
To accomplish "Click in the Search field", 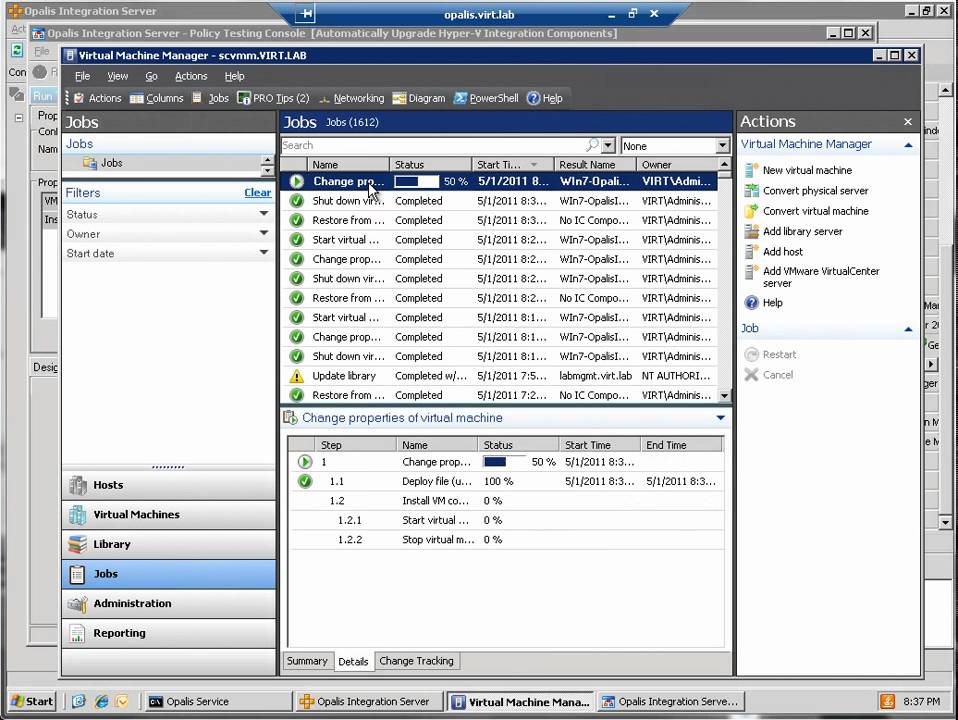I will pyautogui.click(x=433, y=145).
